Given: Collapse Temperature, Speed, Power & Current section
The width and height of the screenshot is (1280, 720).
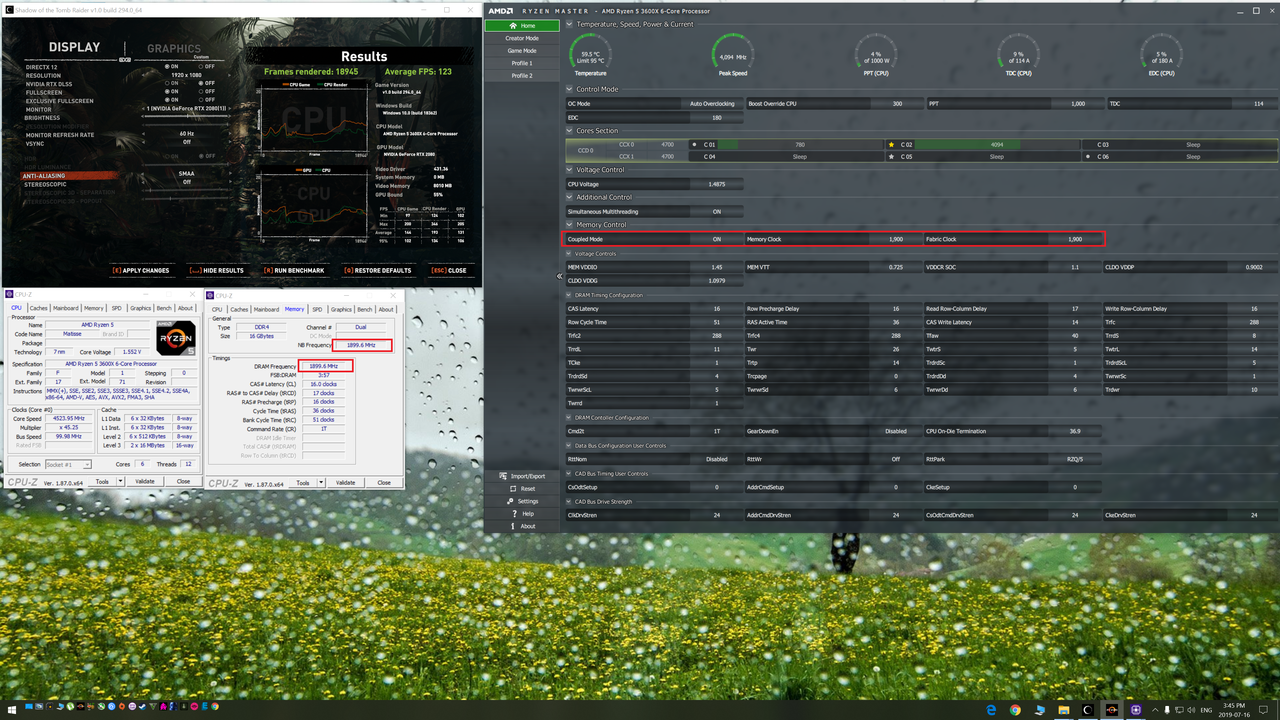Looking at the screenshot, I should coord(570,24).
